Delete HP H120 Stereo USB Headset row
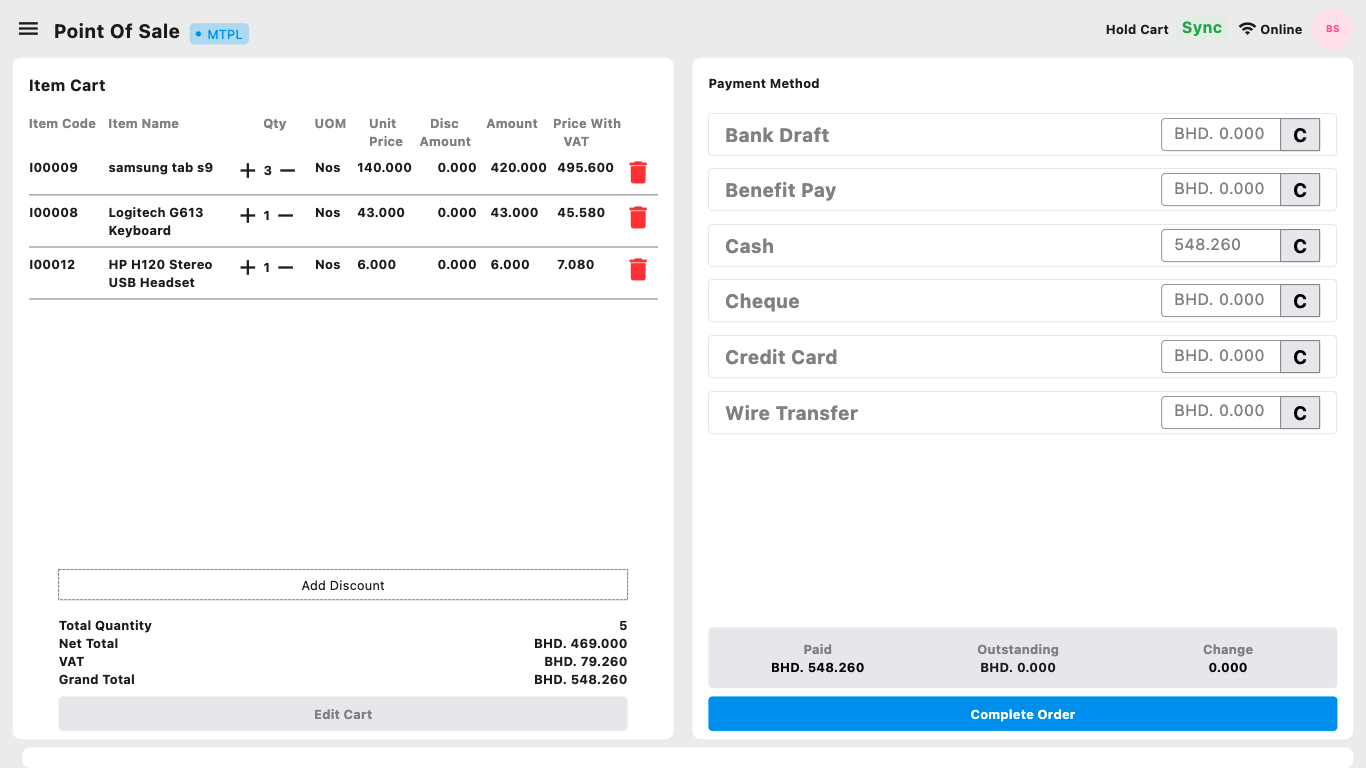 (638, 269)
